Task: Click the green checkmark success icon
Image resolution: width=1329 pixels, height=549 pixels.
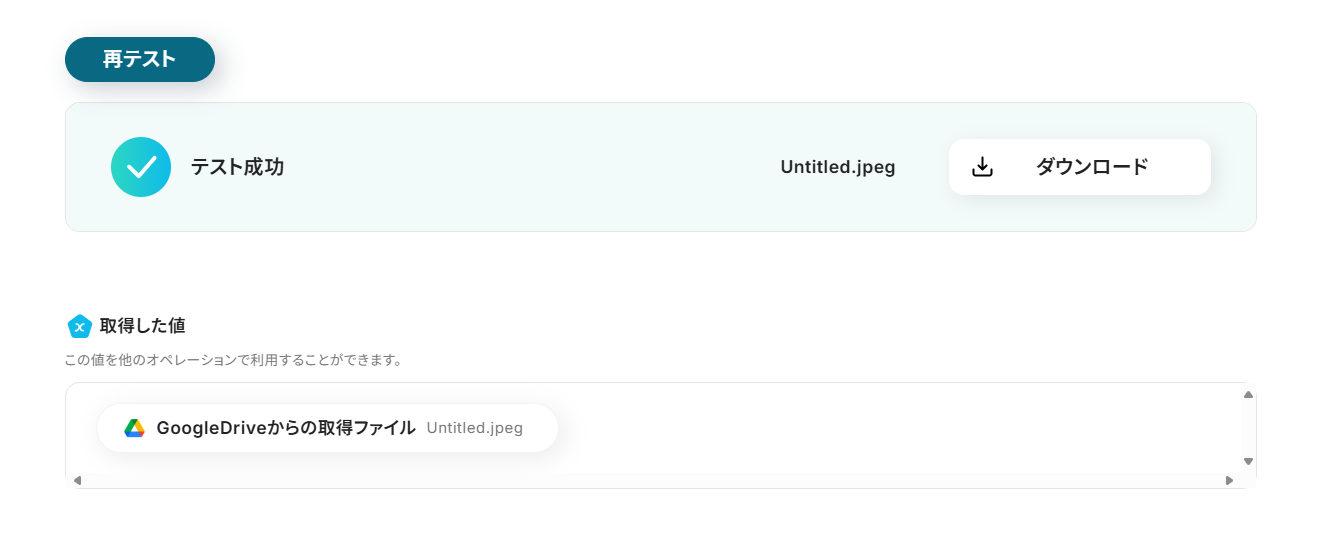Action: 141,167
